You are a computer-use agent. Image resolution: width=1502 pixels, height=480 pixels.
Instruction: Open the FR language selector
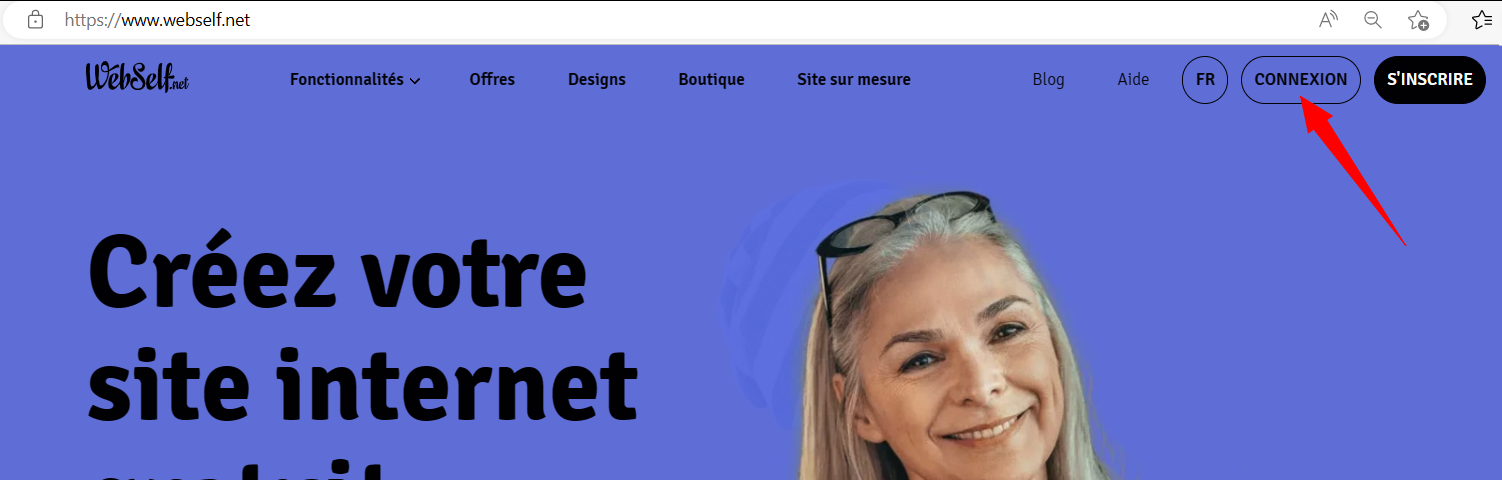(1205, 80)
